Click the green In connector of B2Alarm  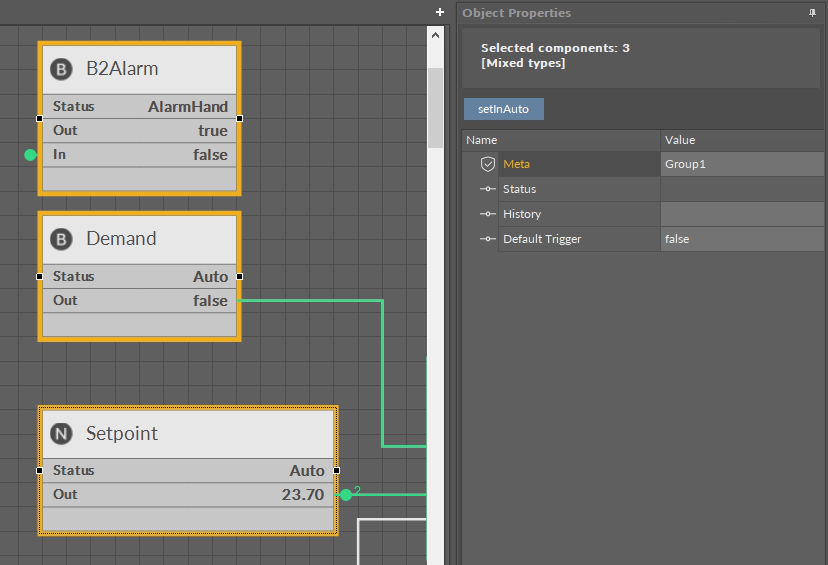[30, 155]
